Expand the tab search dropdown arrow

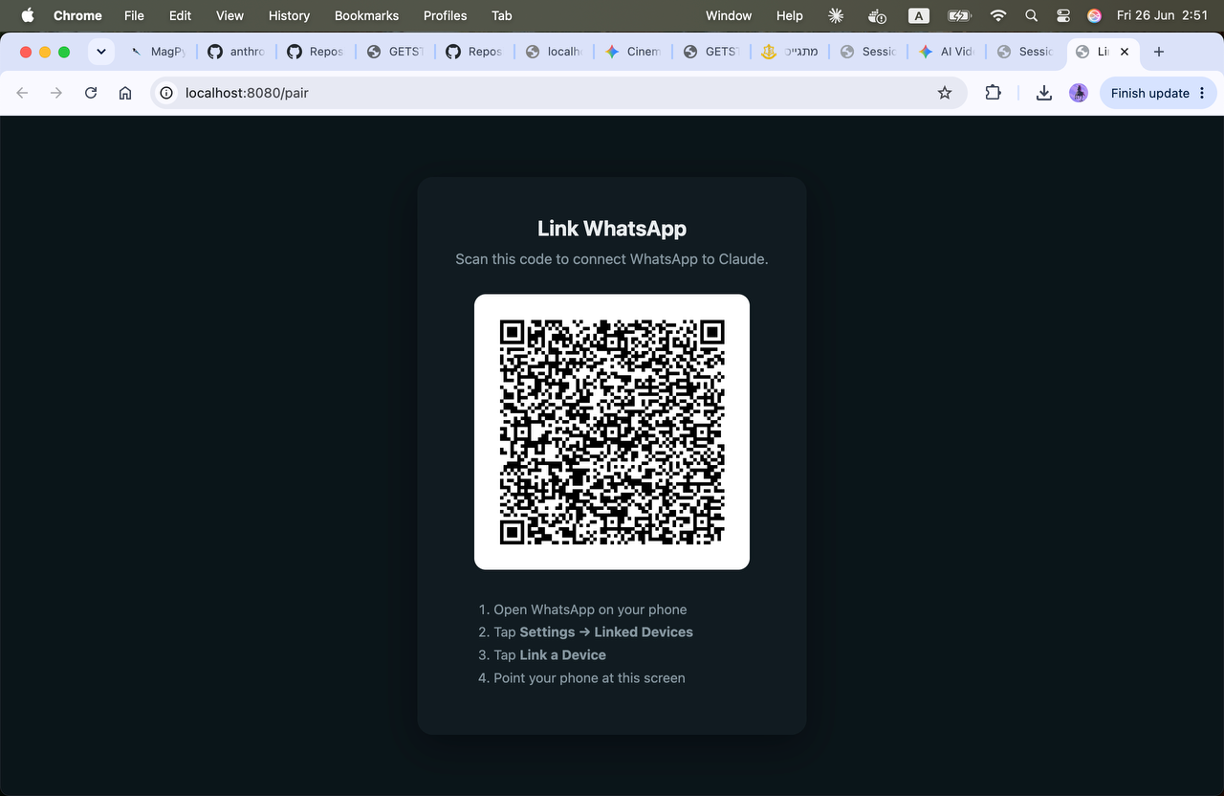(101, 52)
